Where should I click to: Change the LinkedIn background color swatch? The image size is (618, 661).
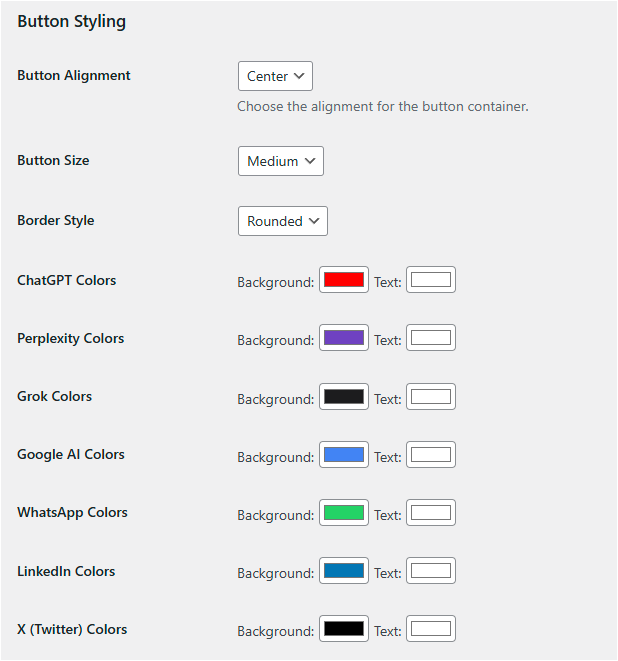pos(344,571)
